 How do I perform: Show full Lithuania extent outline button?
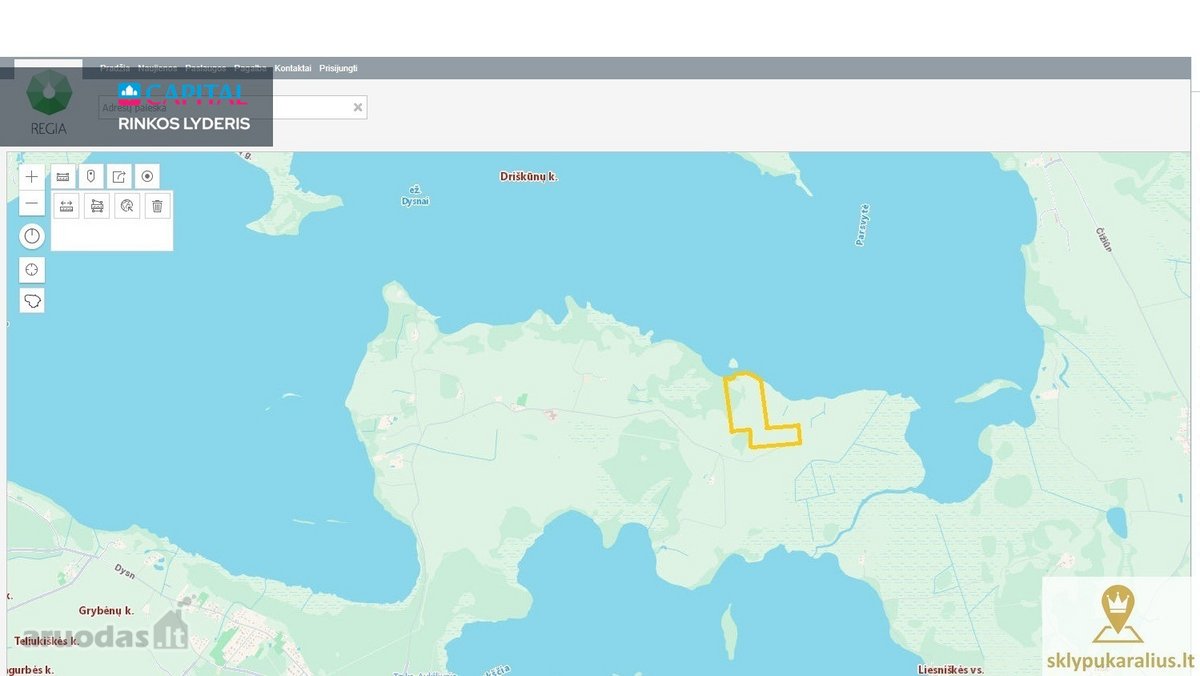tap(32, 301)
